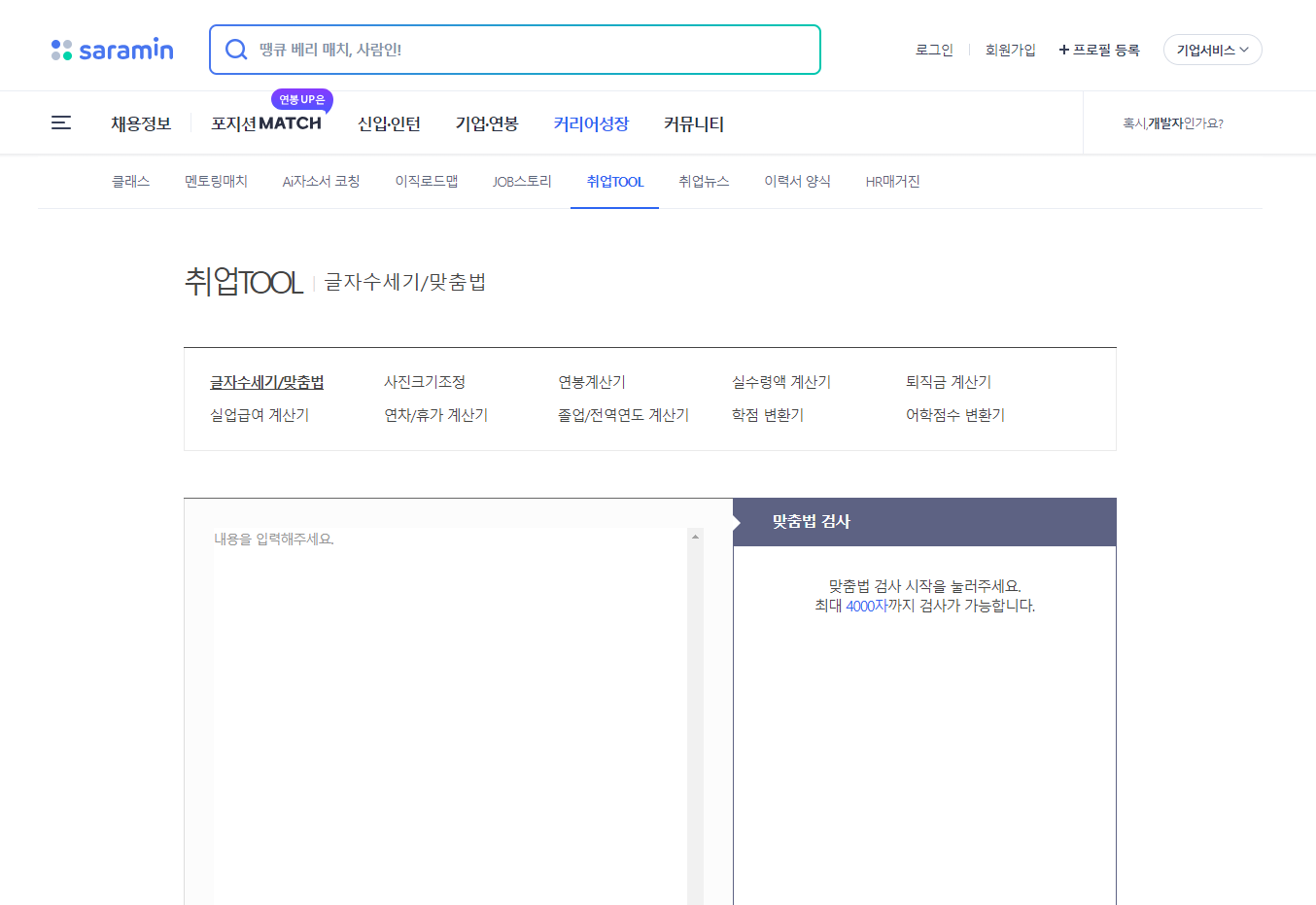Click the 로그인 link

pyautogui.click(x=933, y=49)
